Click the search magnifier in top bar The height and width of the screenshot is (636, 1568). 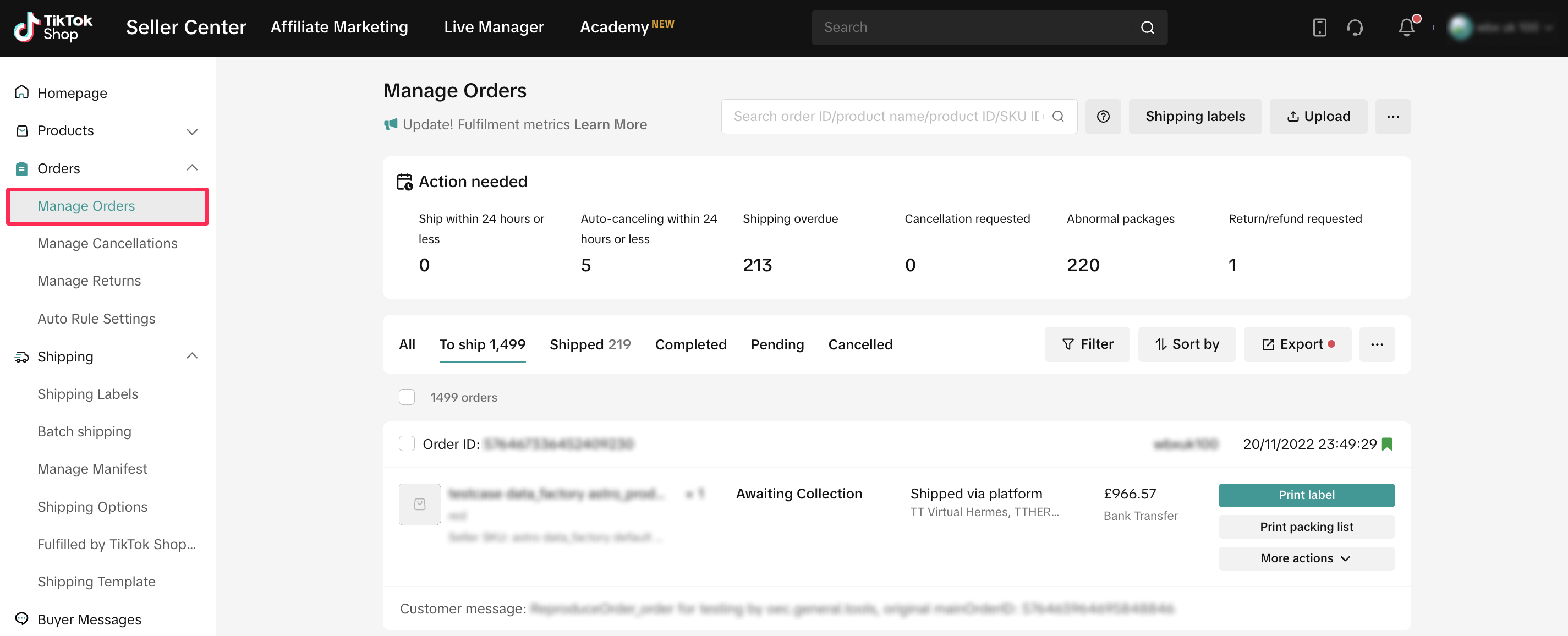click(x=1147, y=28)
